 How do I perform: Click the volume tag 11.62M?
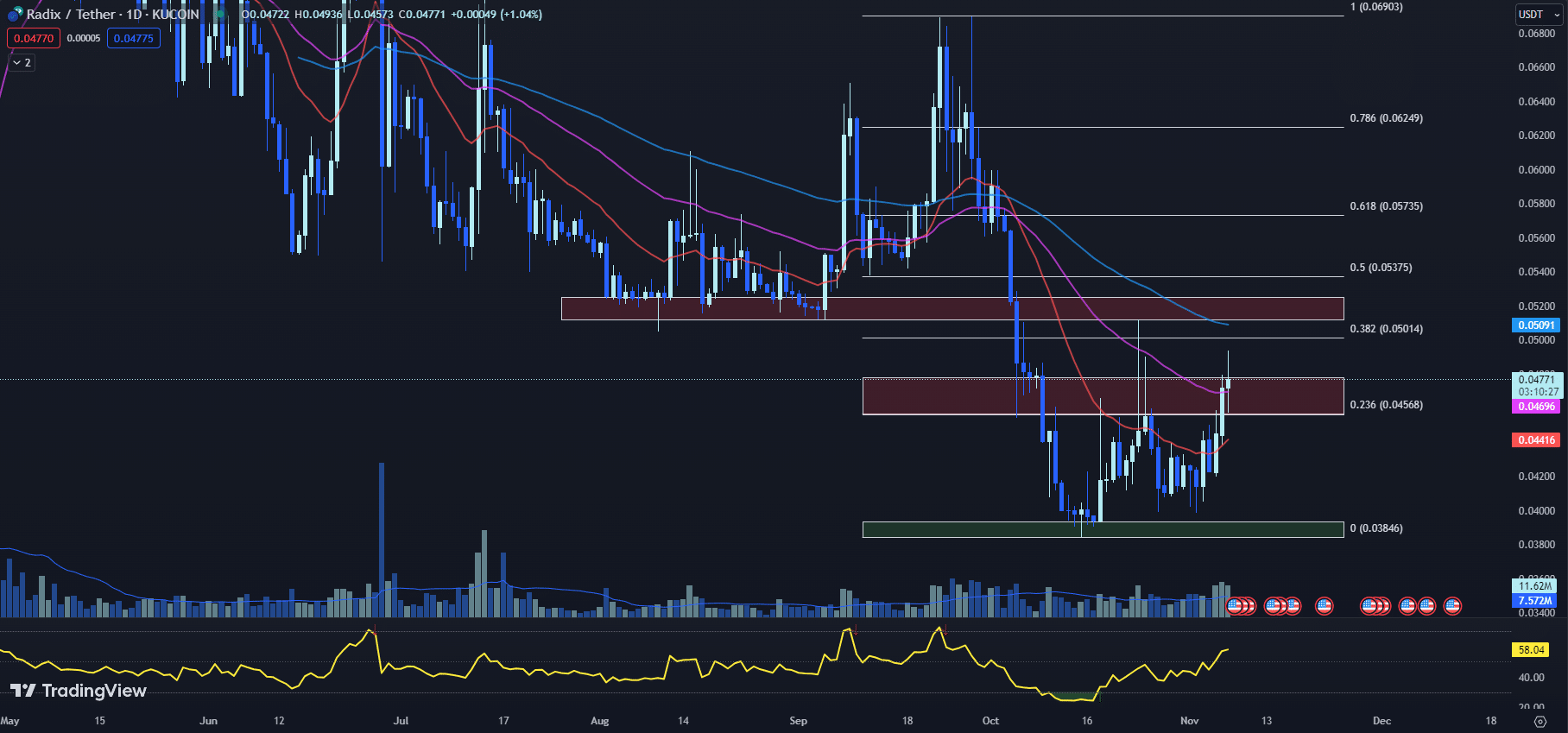click(1535, 586)
